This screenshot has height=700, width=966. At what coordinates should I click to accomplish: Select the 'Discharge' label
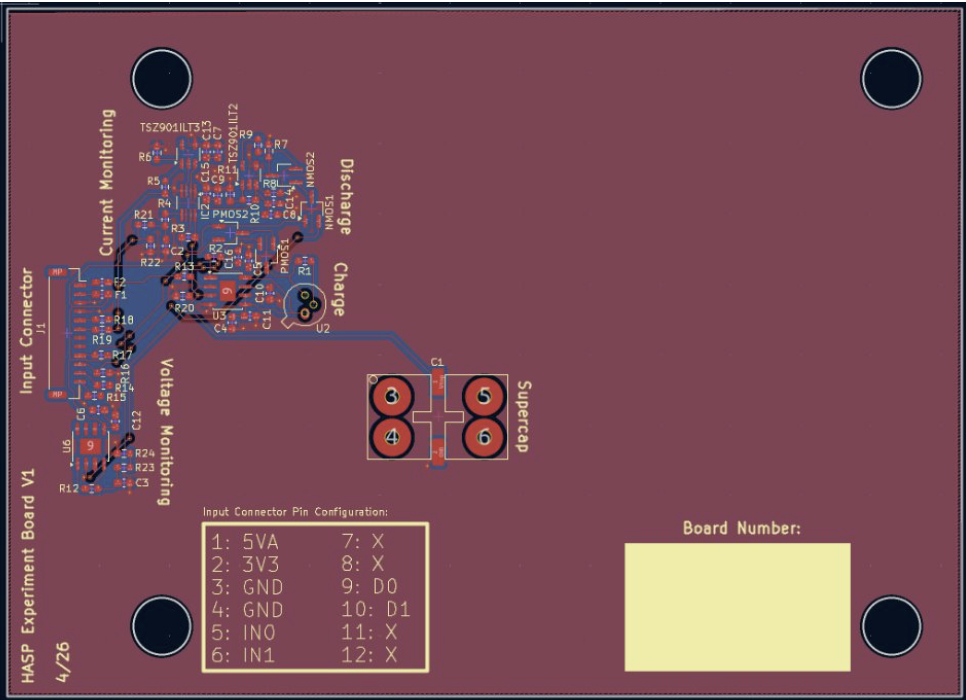[x=346, y=197]
